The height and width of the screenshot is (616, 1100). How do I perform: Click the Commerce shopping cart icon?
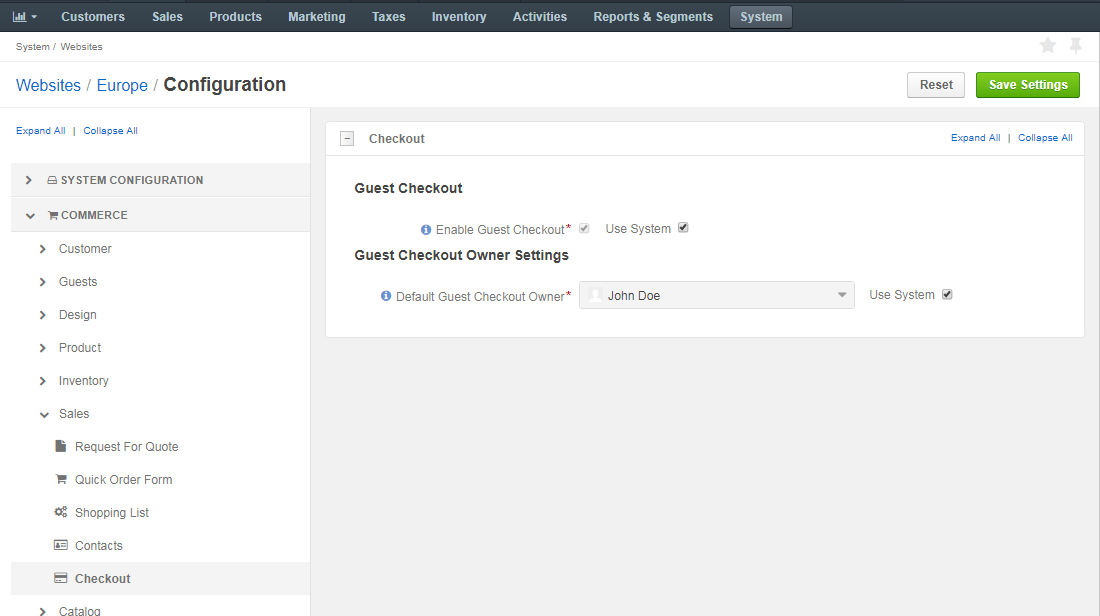pyautogui.click(x=53, y=215)
